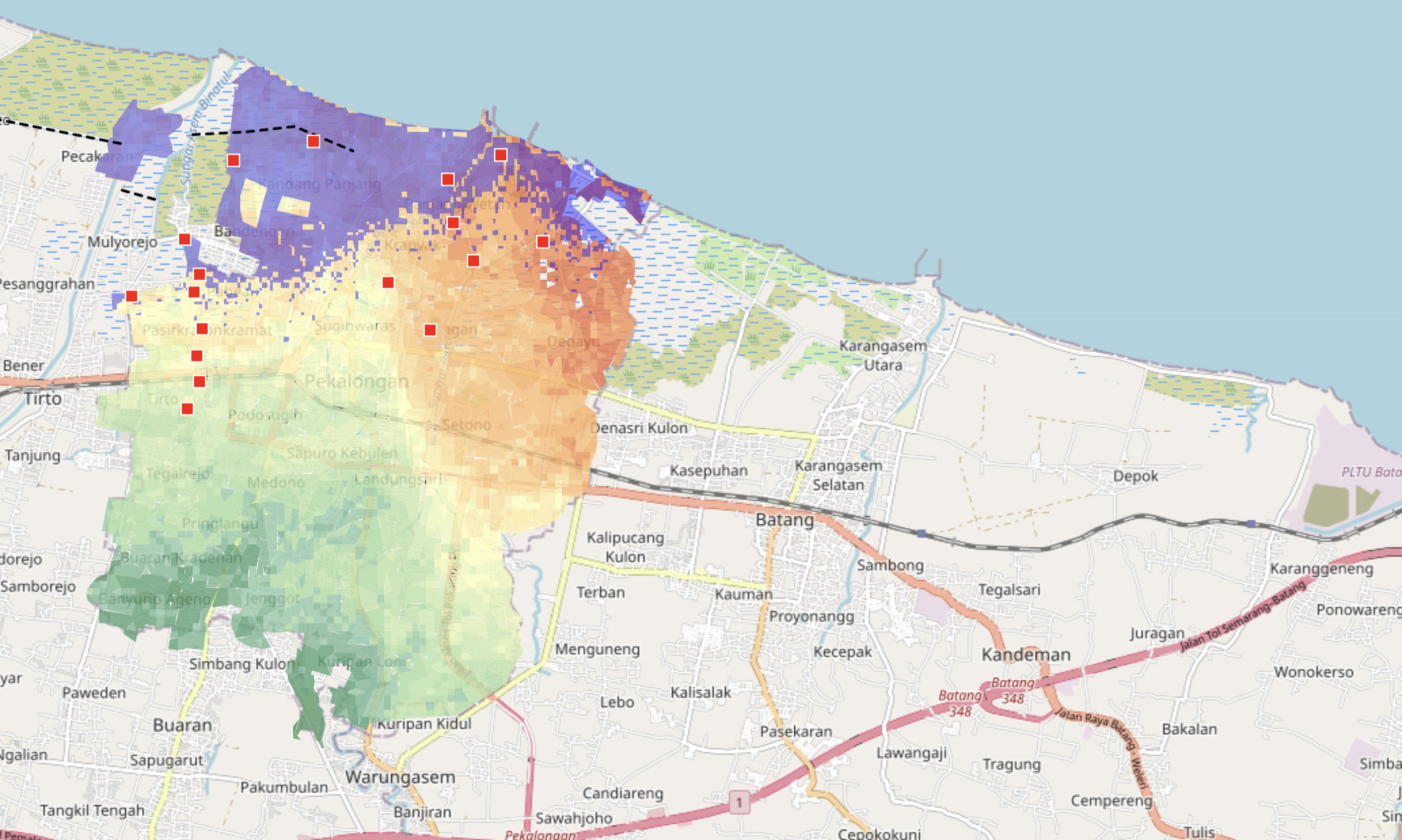Click the Proyonangg label

coord(812,617)
